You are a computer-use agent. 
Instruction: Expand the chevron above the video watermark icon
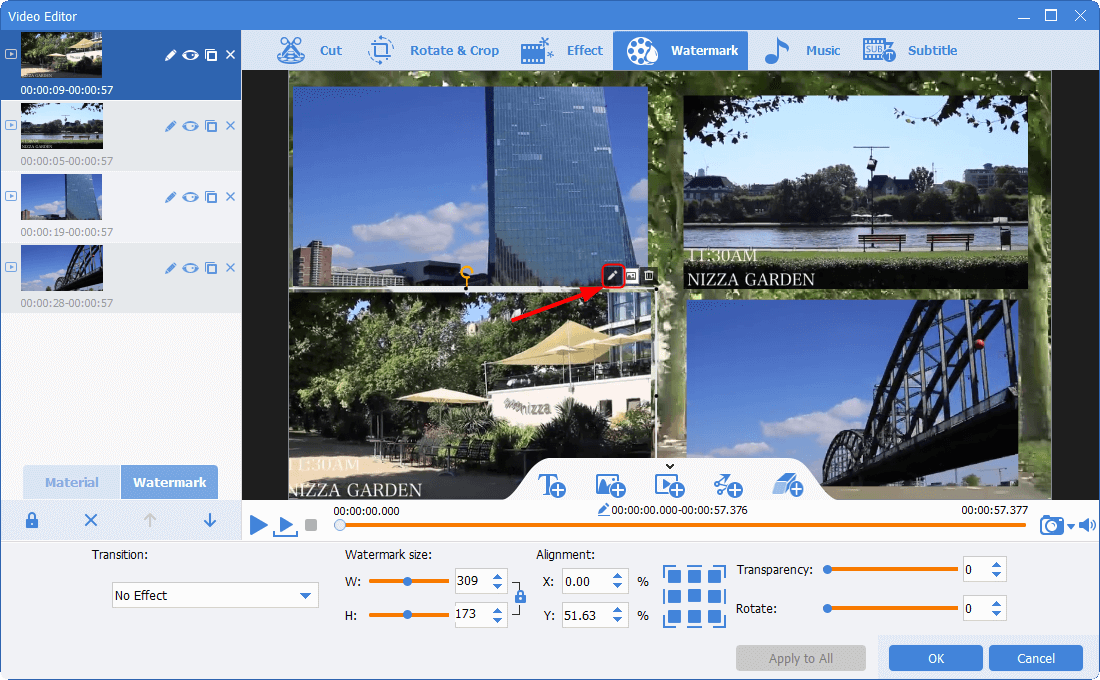[669, 465]
